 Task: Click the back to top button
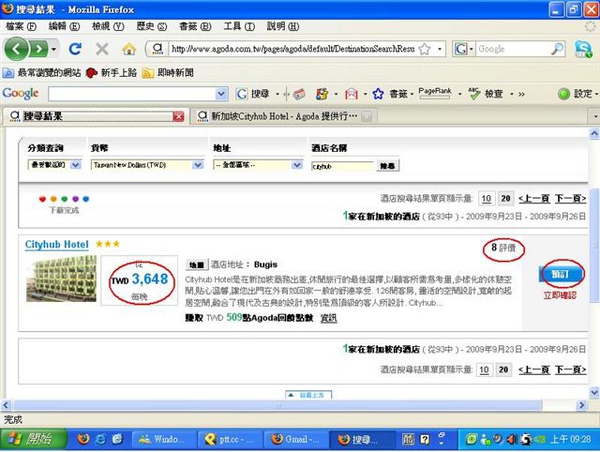[x=308, y=395]
